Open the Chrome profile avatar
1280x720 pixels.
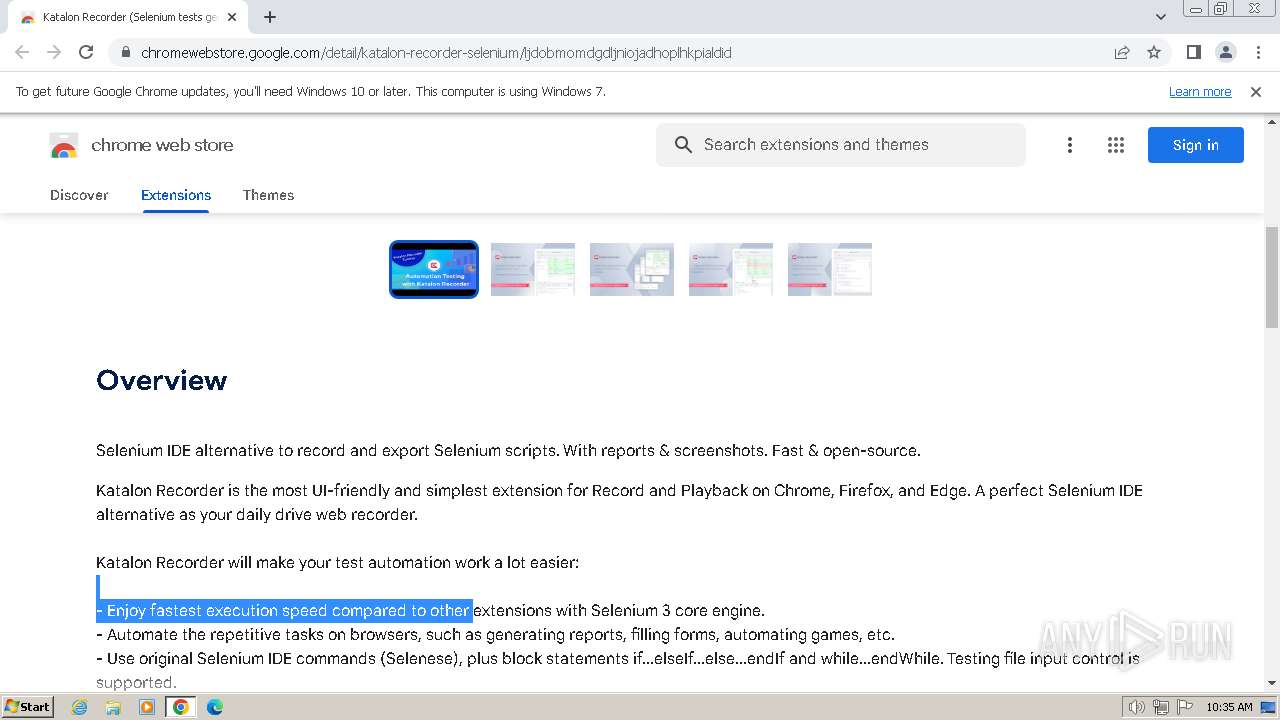[1225, 52]
